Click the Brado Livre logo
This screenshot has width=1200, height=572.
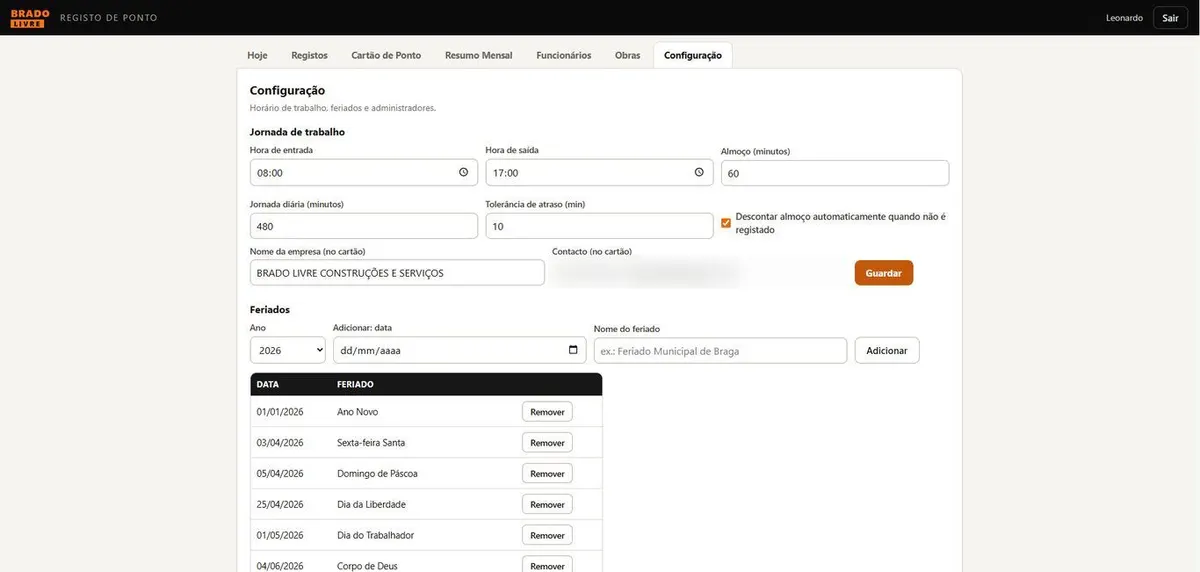tap(30, 18)
